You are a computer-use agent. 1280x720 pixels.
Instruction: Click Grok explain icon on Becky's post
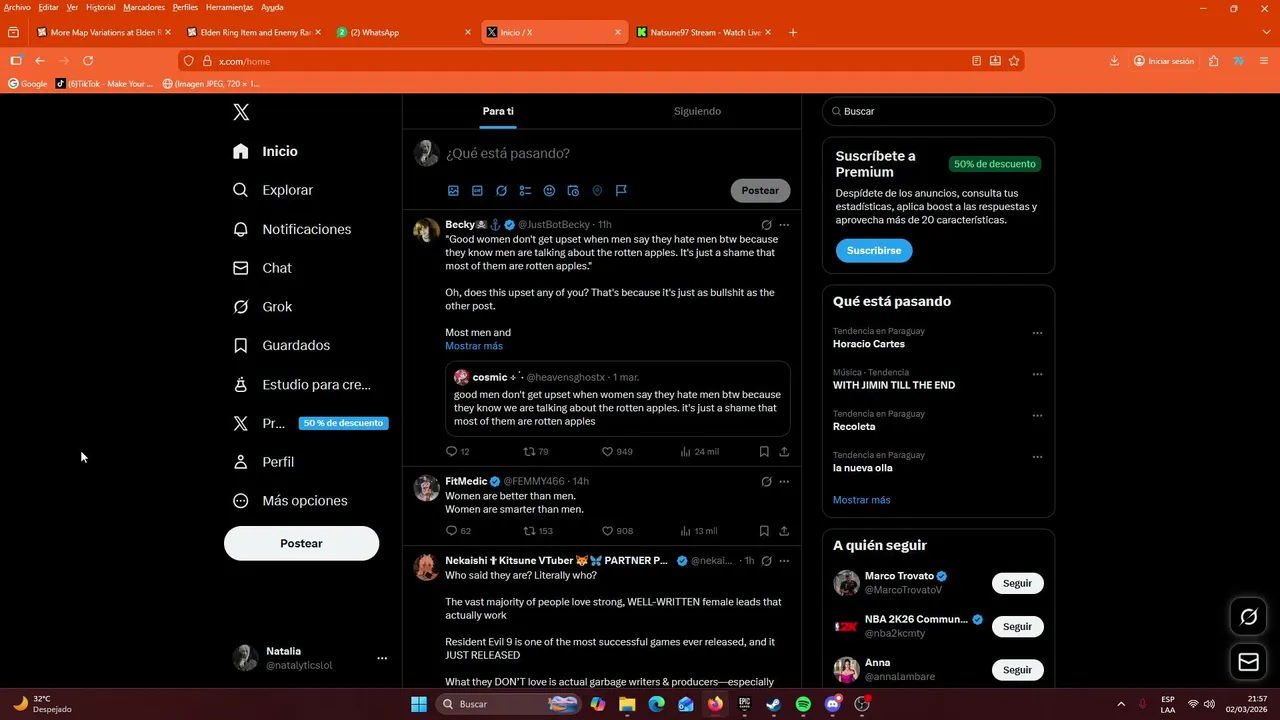coord(766,225)
